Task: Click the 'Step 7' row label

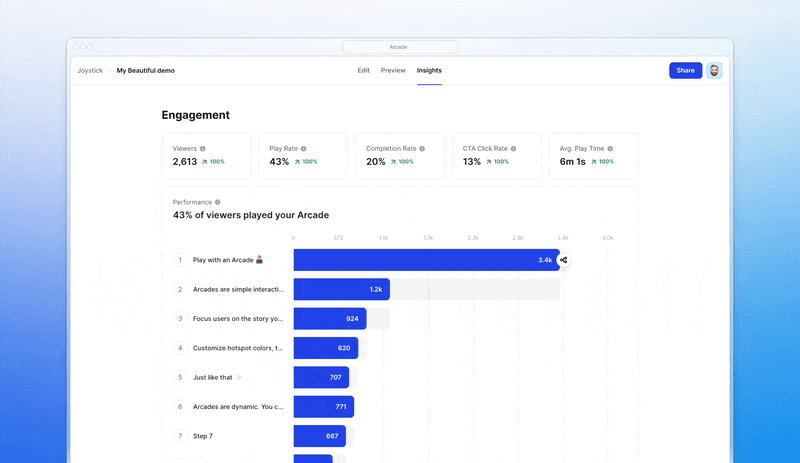Action: (203, 436)
